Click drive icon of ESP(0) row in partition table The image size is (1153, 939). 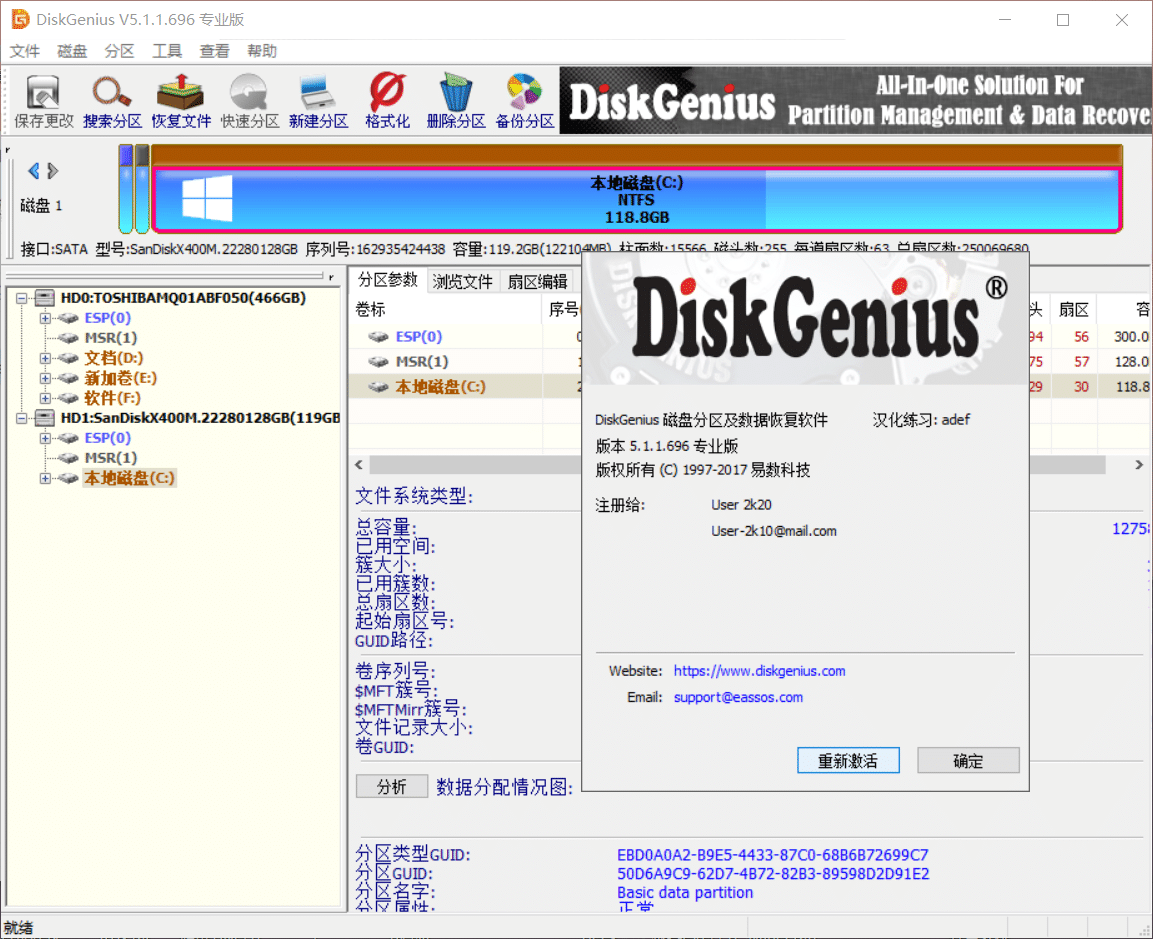(379, 337)
